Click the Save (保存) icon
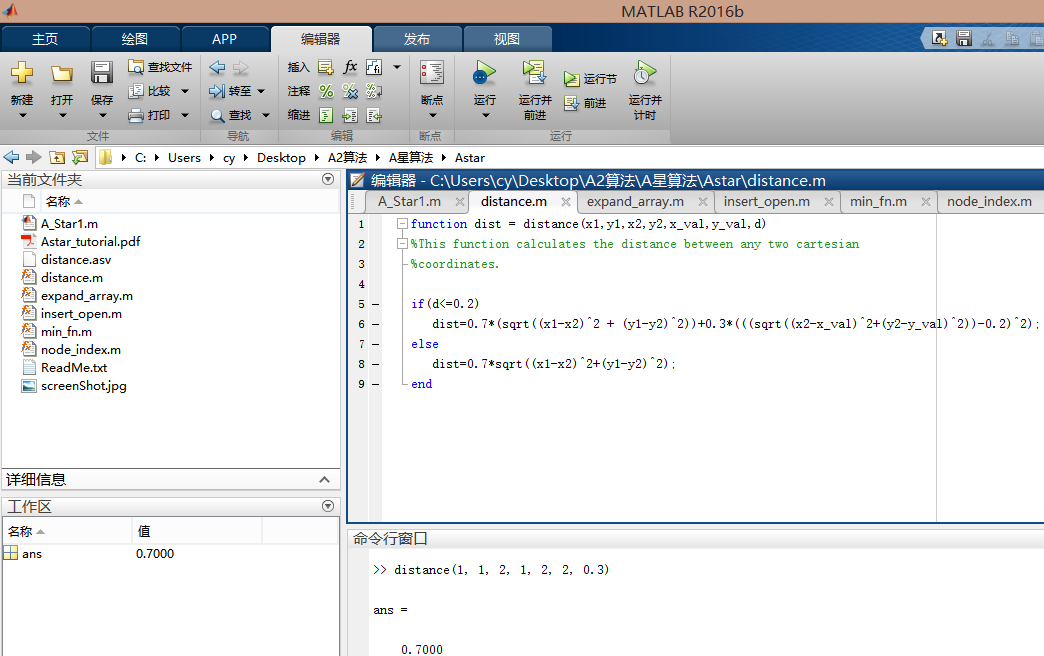This screenshot has width=1044, height=656. [x=102, y=73]
